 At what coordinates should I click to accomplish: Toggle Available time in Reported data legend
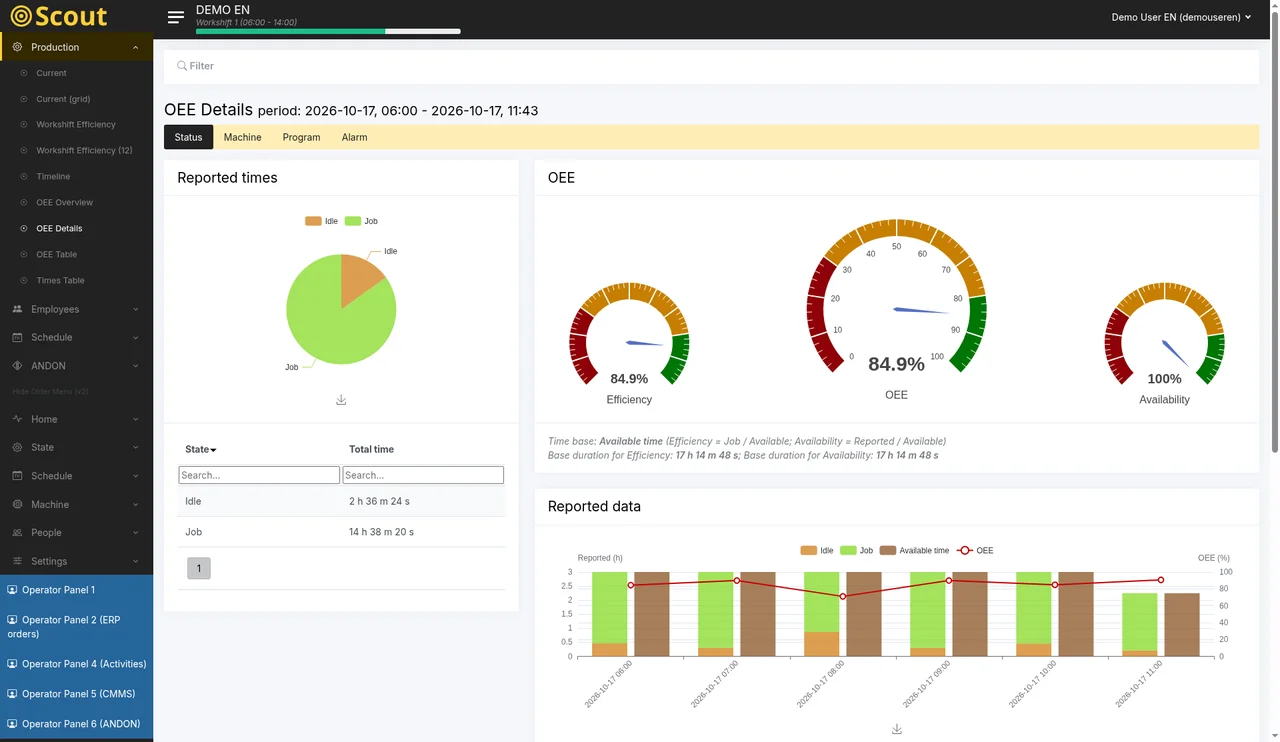point(914,550)
